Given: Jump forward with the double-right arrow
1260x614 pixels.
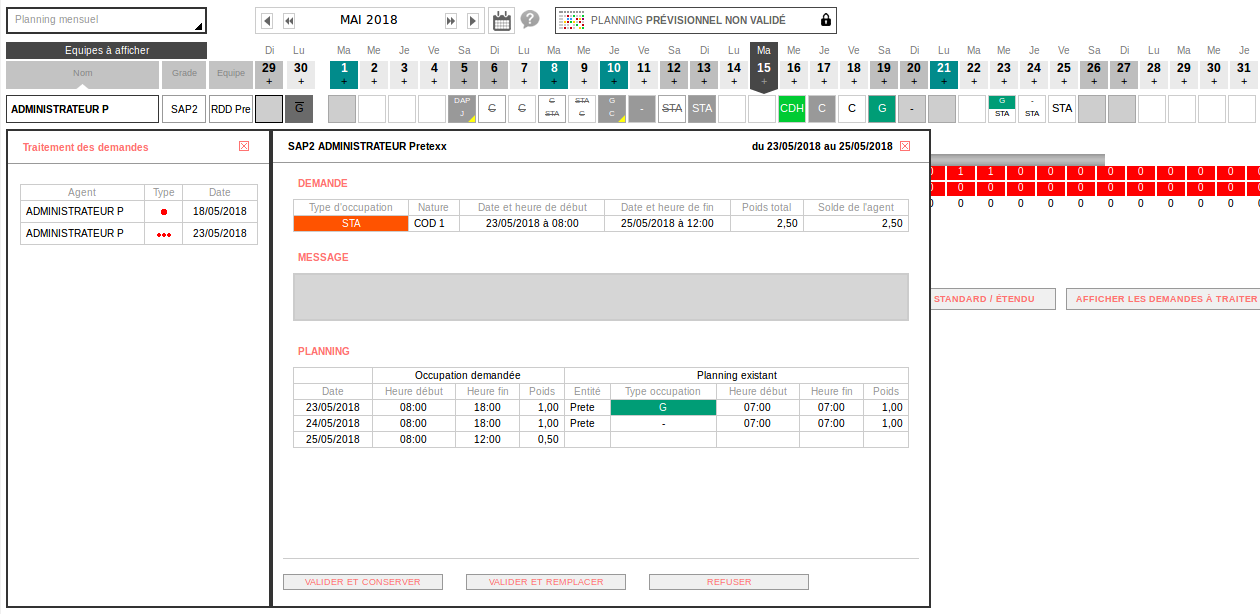Looking at the screenshot, I should click(x=451, y=20).
